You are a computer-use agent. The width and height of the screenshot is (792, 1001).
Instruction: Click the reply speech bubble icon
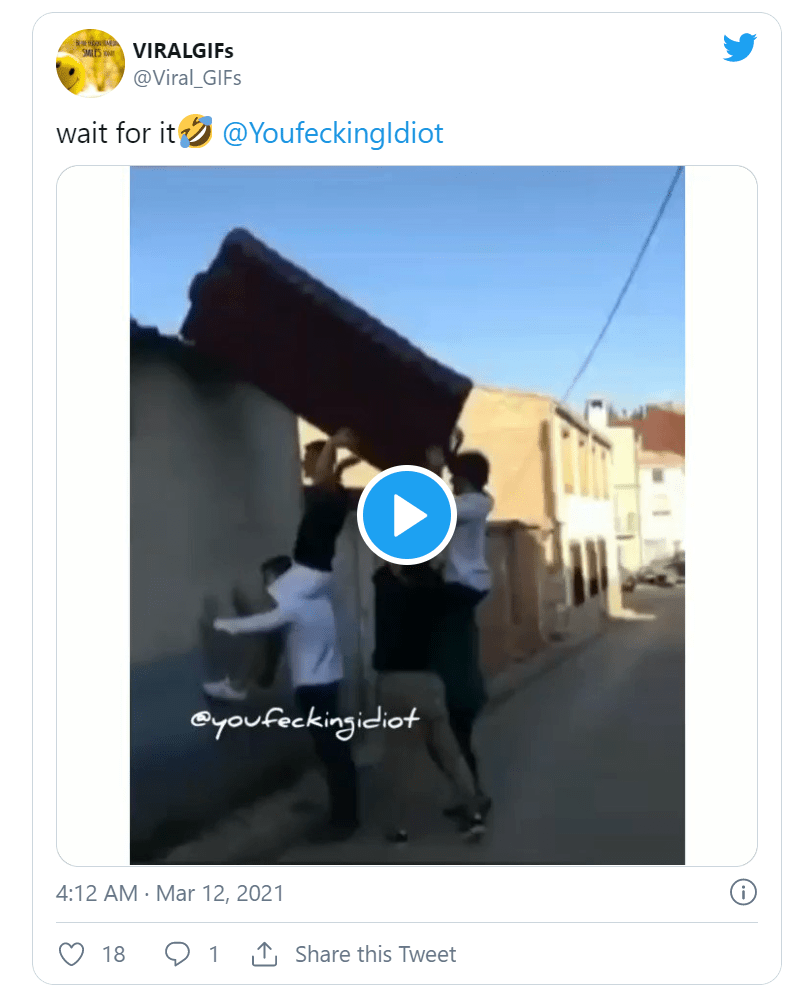[x=177, y=954]
